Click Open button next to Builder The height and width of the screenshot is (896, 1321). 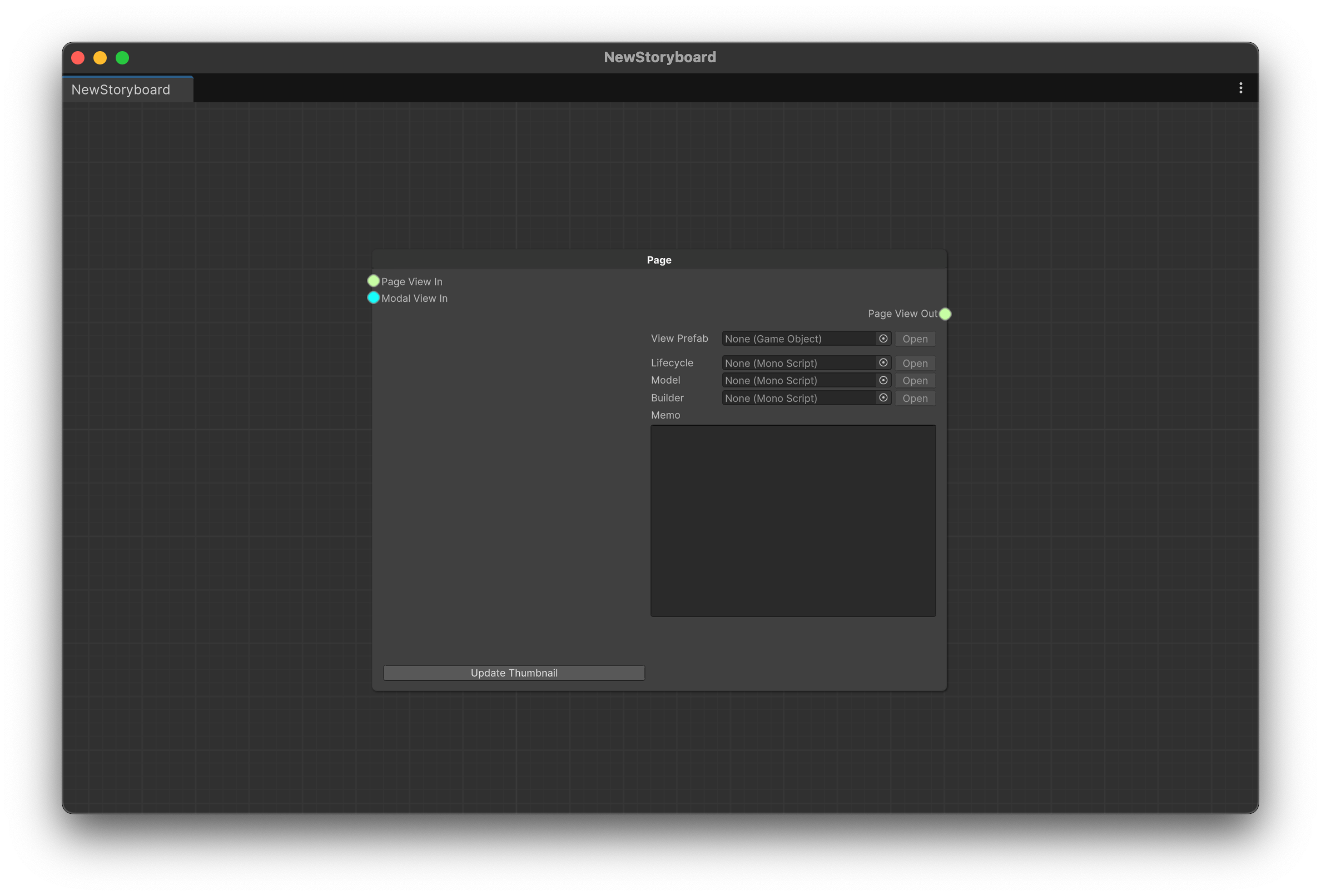click(915, 399)
